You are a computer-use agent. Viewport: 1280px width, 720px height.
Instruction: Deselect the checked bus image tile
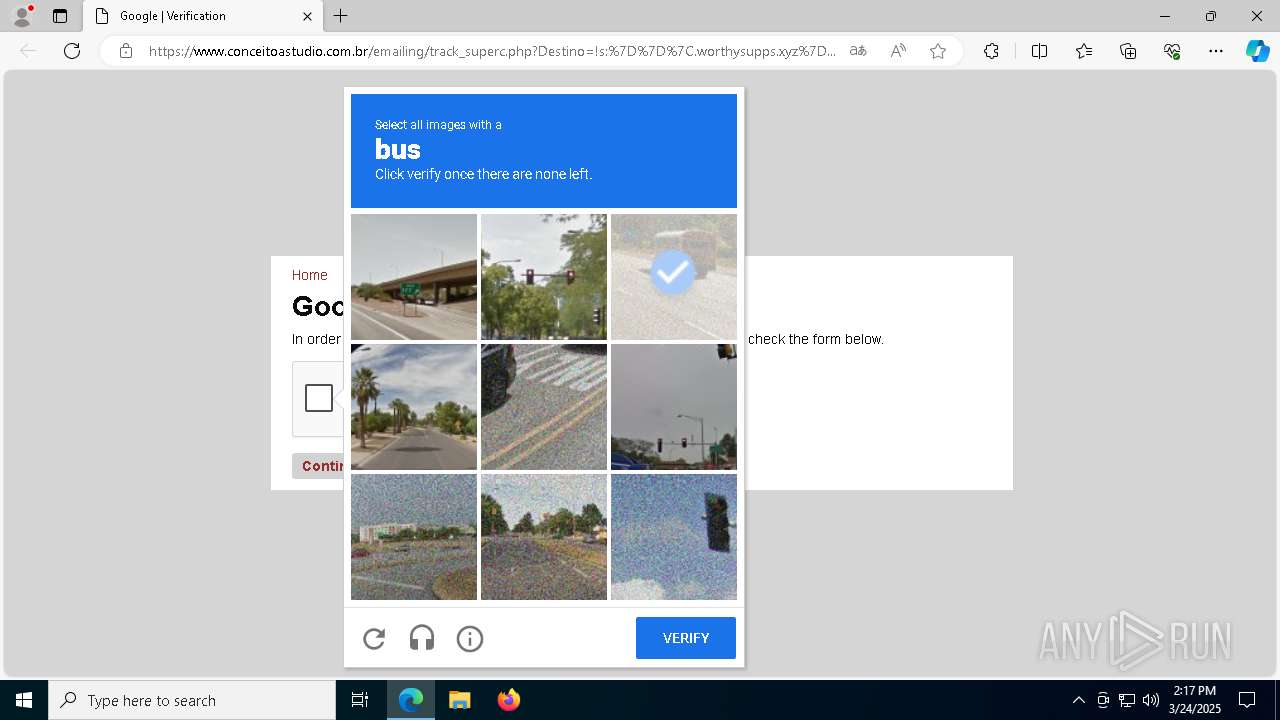tap(674, 277)
